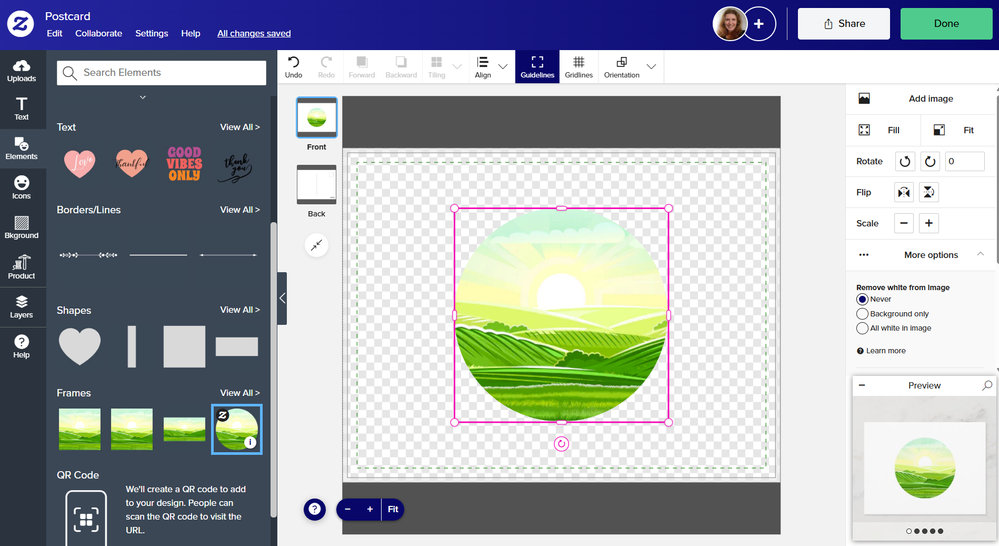Click the scale up plus icon
Screen dimensions: 999x546
tap(929, 223)
